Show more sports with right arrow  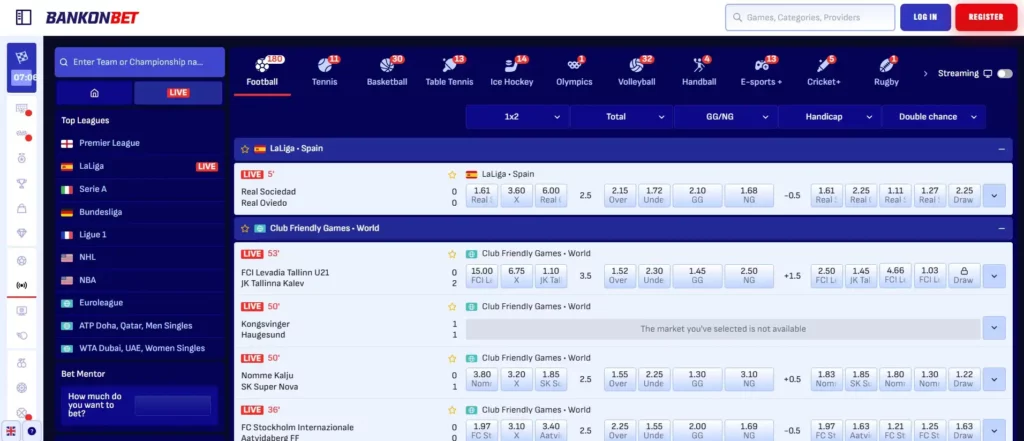(925, 74)
